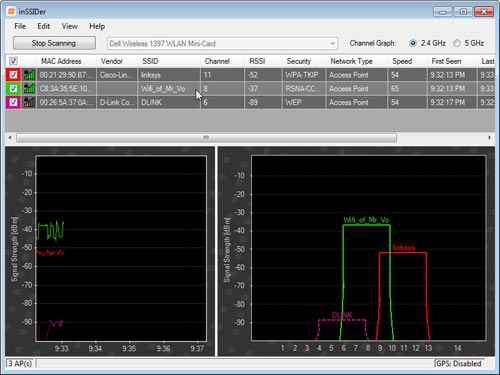The width and height of the screenshot is (500, 375).
Task: Click the 3 AP(s) status bar entry
Action: point(20,363)
